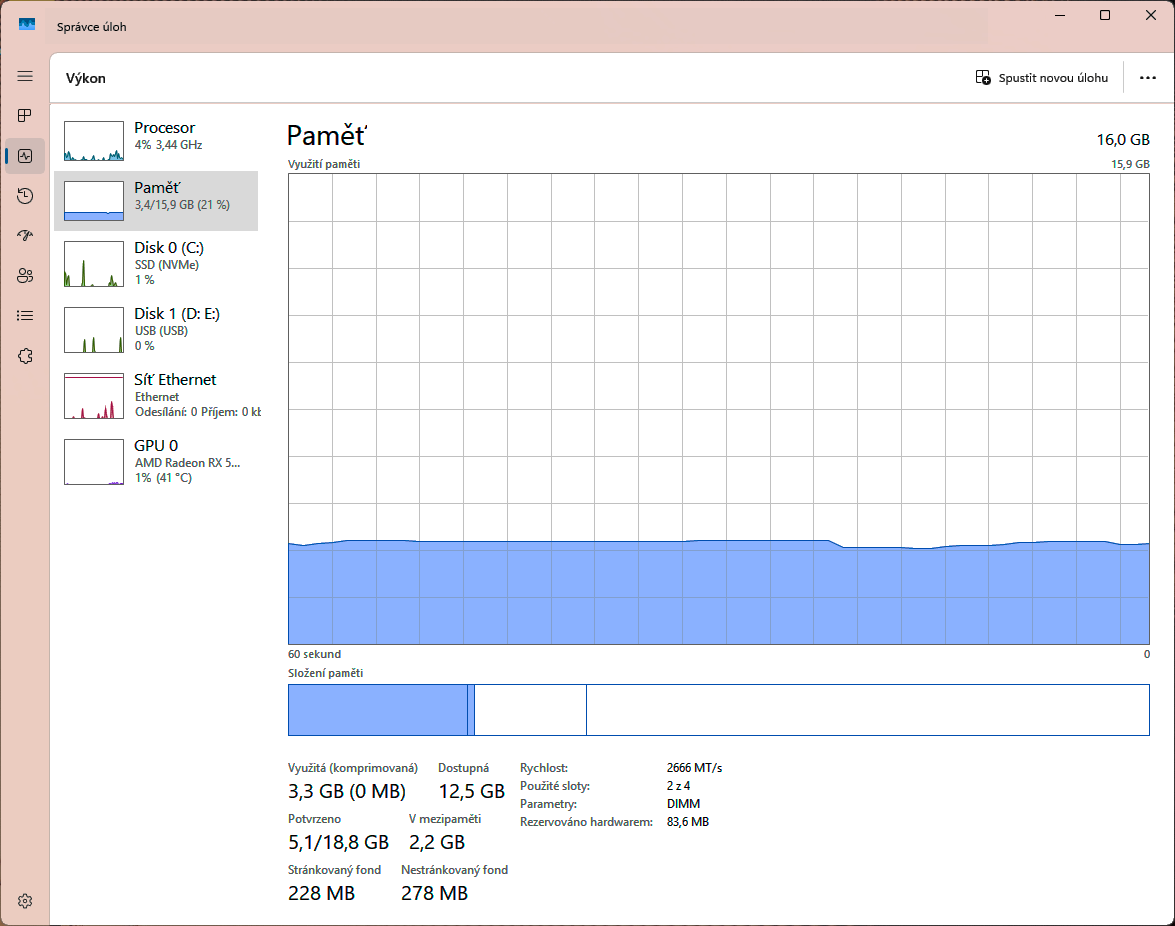Open the Startup apps sidebar icon
This screenshot has height=926, width=1175.
tap(25, 236)
